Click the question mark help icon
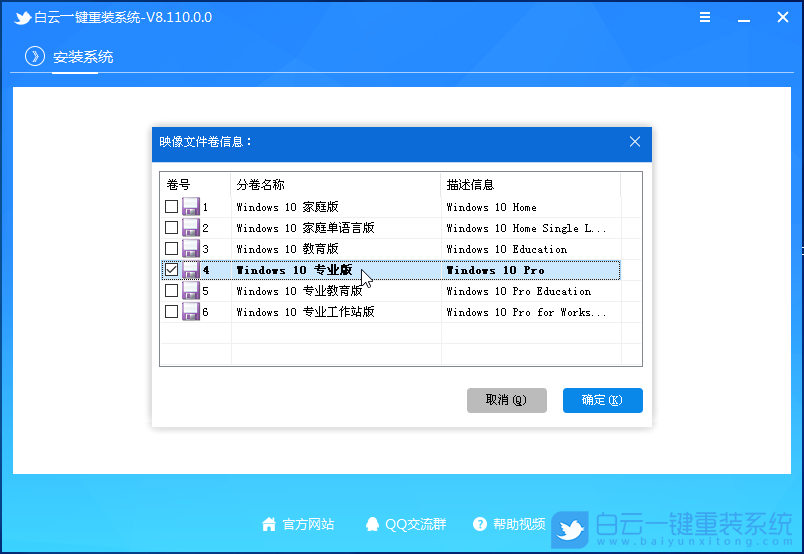Image resolution: width=804 pixels, height=554 pixels. [x=480, y=524]
